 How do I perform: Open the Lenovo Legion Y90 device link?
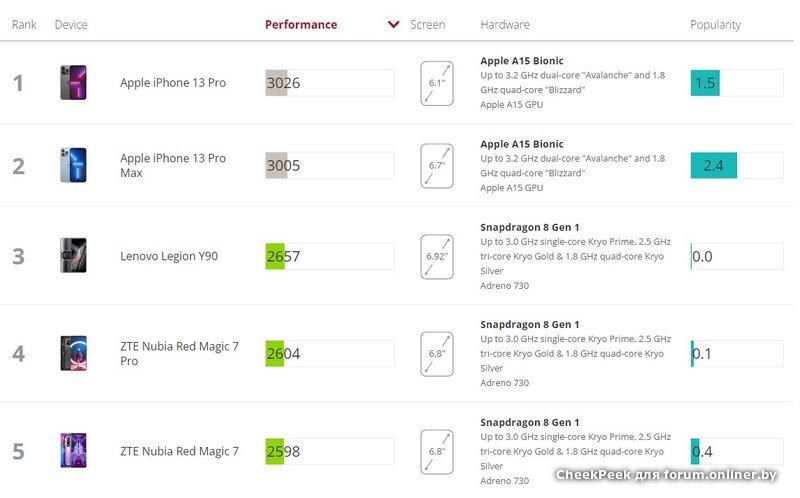[169, 256]
